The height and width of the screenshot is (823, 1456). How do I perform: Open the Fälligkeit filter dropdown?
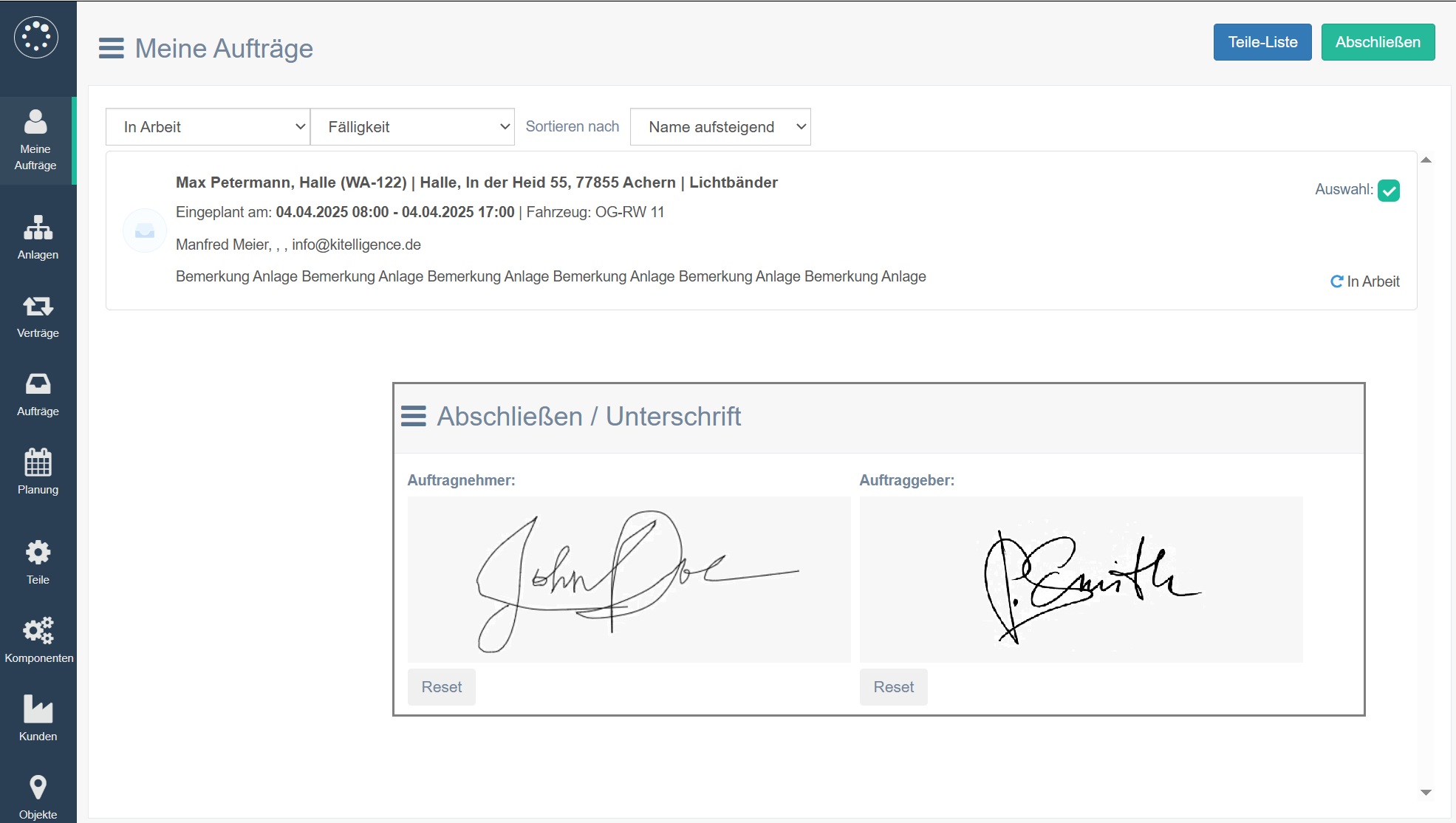pyautogui.click(x=412, y=127)
